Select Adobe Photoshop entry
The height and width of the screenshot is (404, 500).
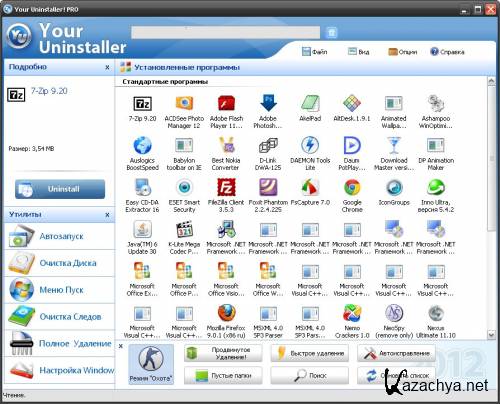click(268, 103)
